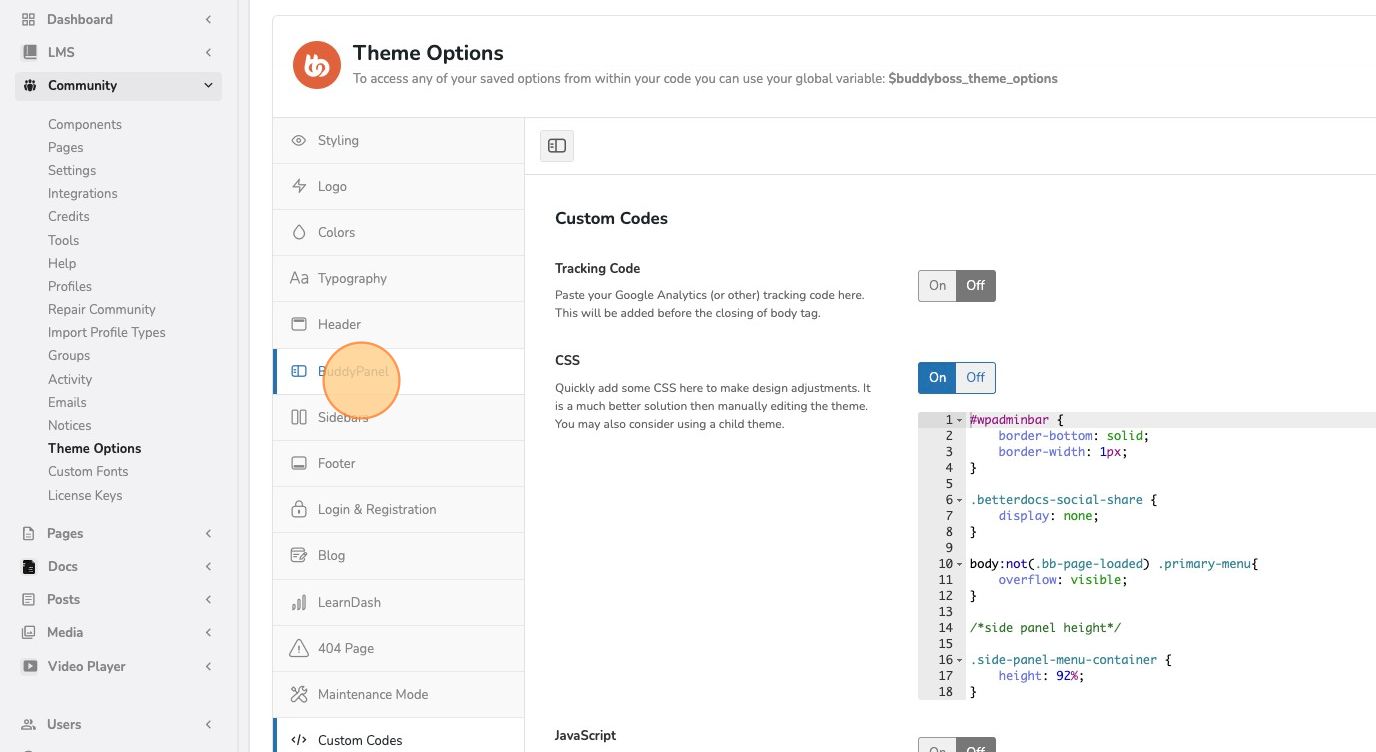Open the Integrations submenu link
Screen dimensions: 1376x752
coord(83,193)
